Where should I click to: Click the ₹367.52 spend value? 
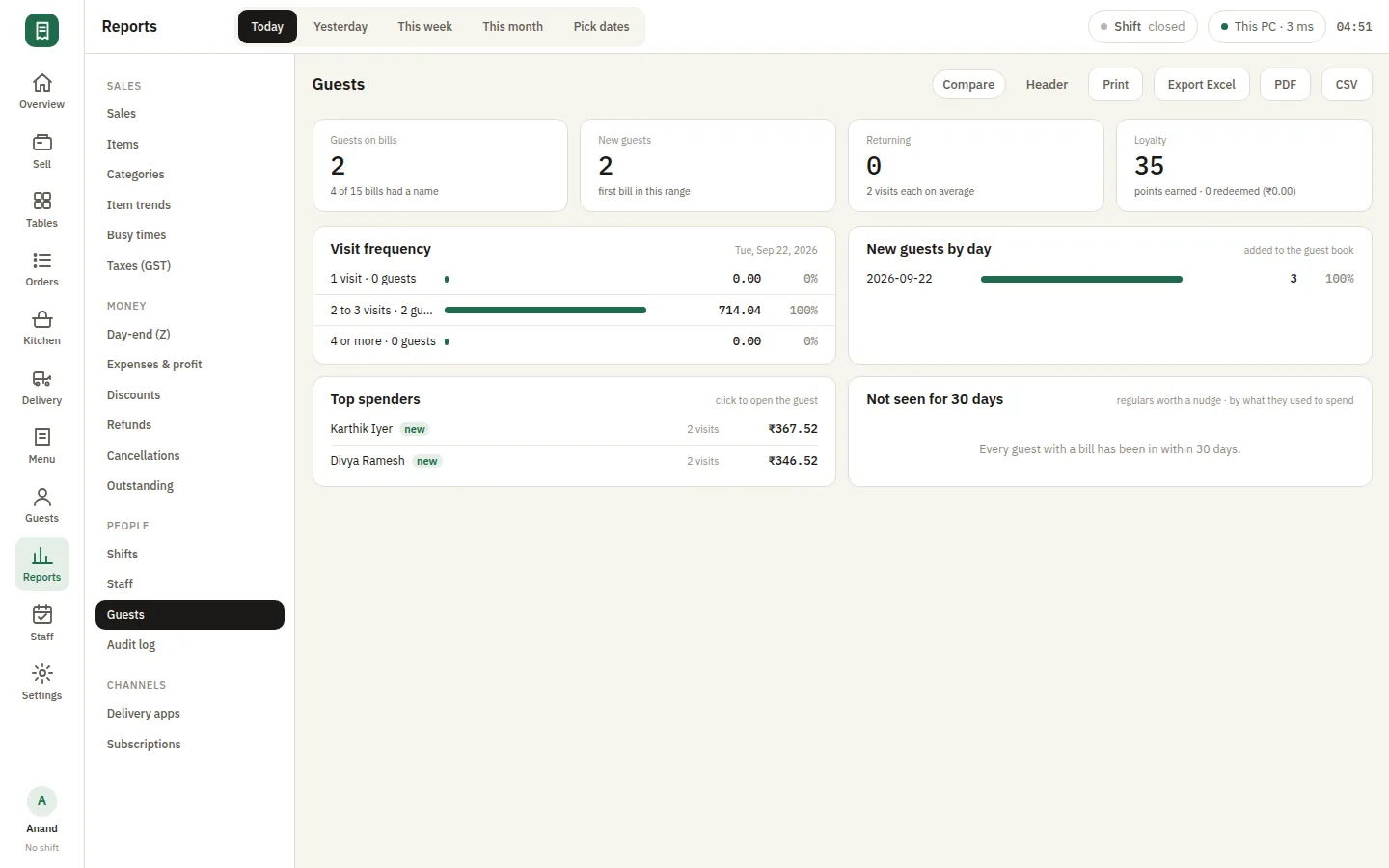[793, 429]
